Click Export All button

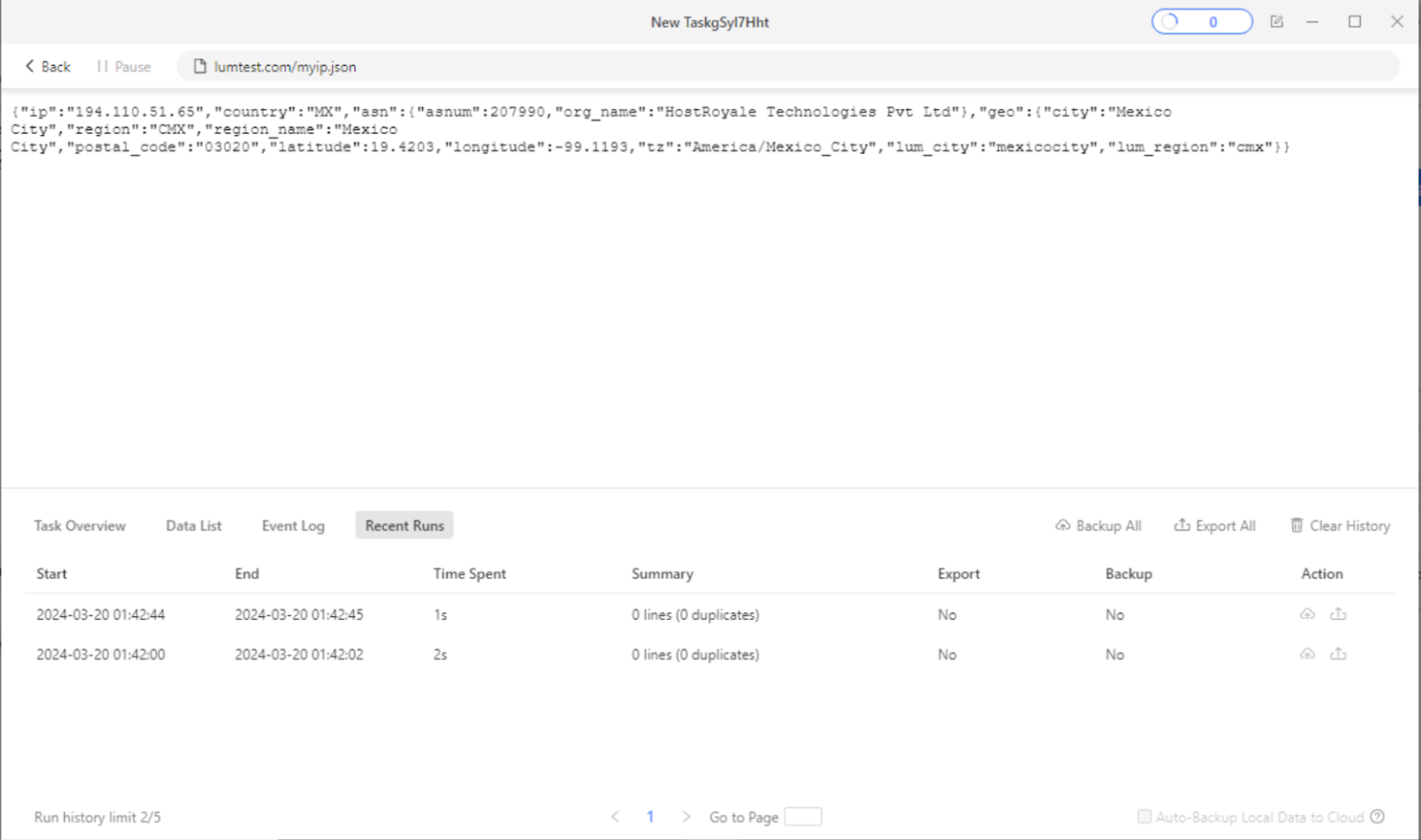[1215, 525]
